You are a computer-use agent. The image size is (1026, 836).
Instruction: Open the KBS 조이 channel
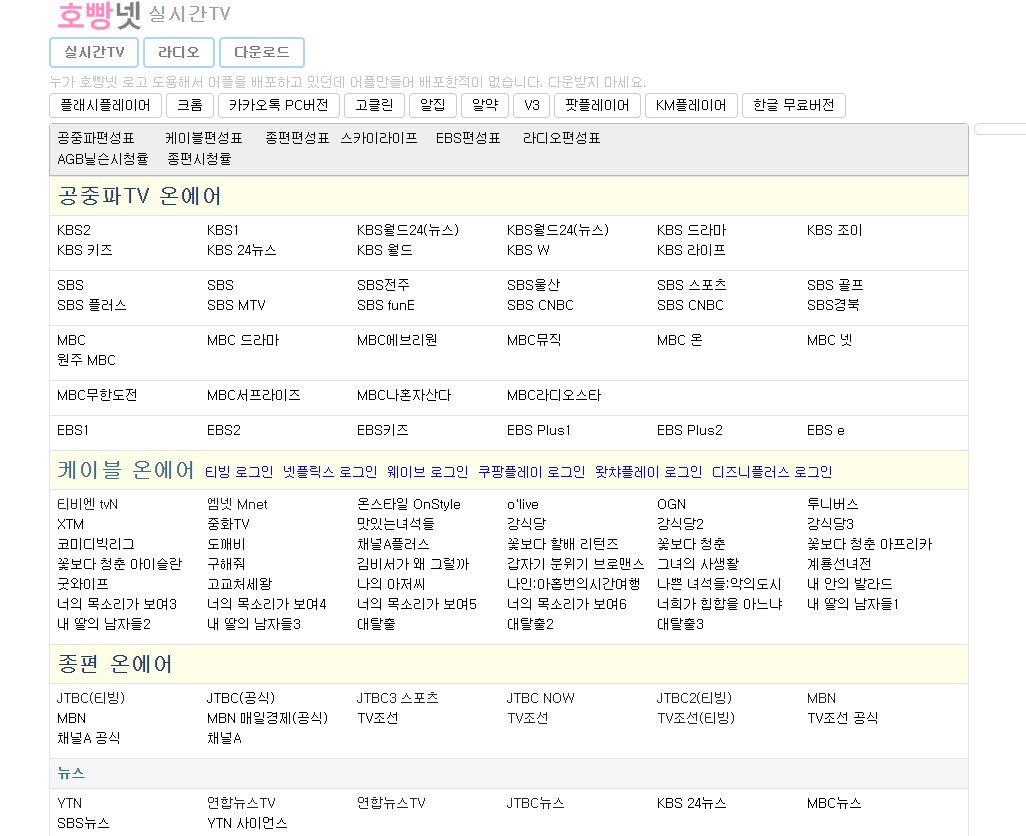[835, 230]
